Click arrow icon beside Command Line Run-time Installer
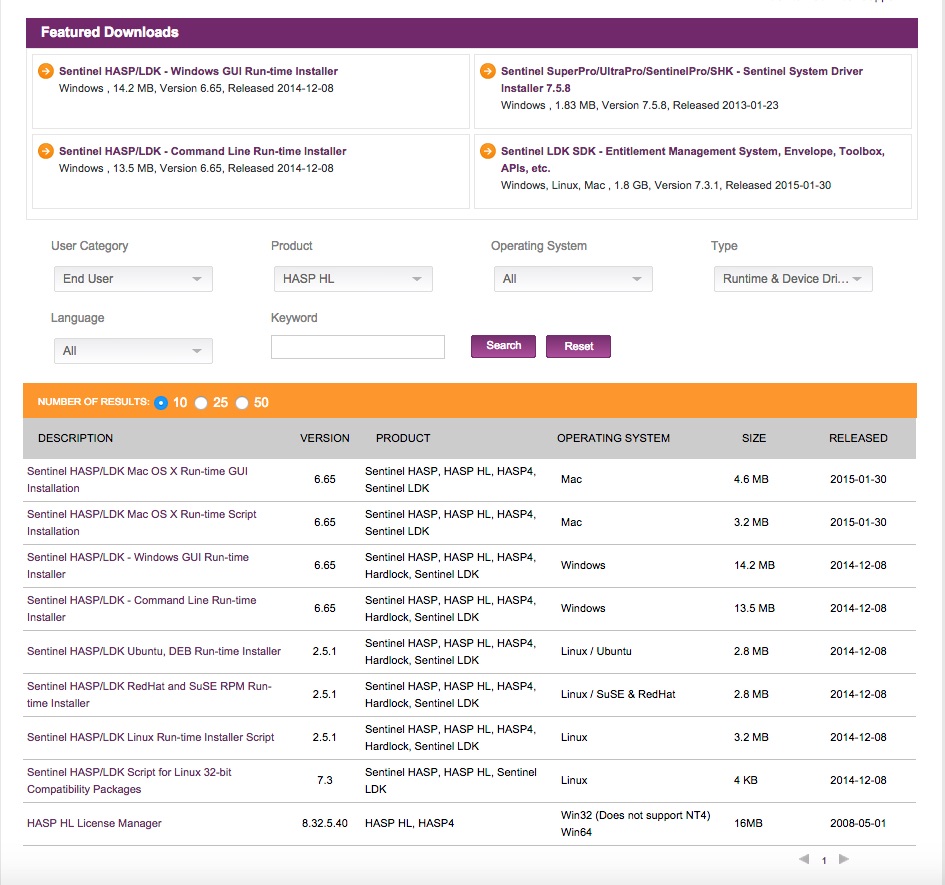Viewport: 945px width, 885px height. 45,151
